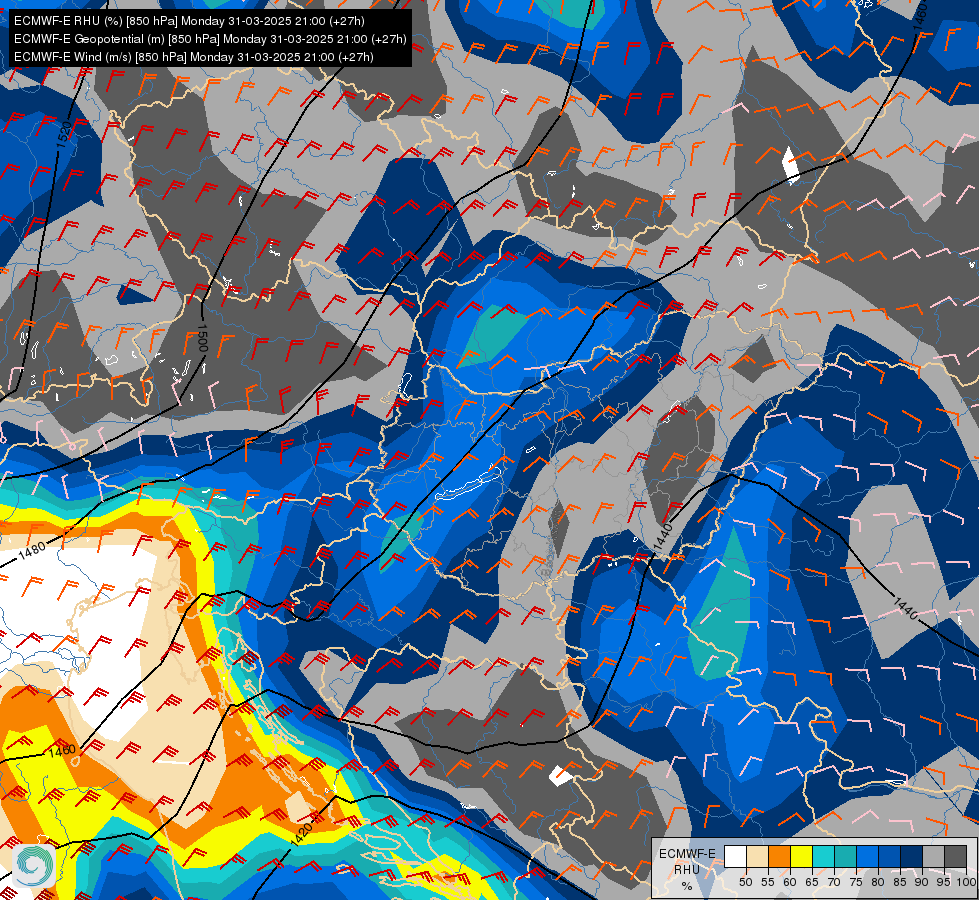Screen dimensions: 979x900
Task: Click the legend scale value 50
Action: click(745, 882)
